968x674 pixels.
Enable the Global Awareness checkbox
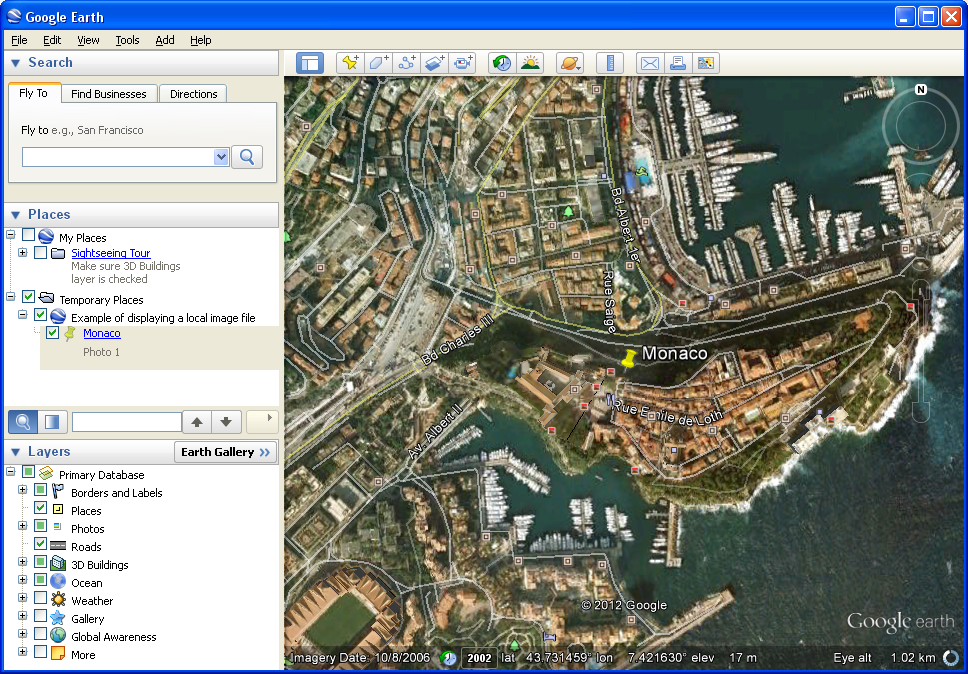(x=41, y=634)
